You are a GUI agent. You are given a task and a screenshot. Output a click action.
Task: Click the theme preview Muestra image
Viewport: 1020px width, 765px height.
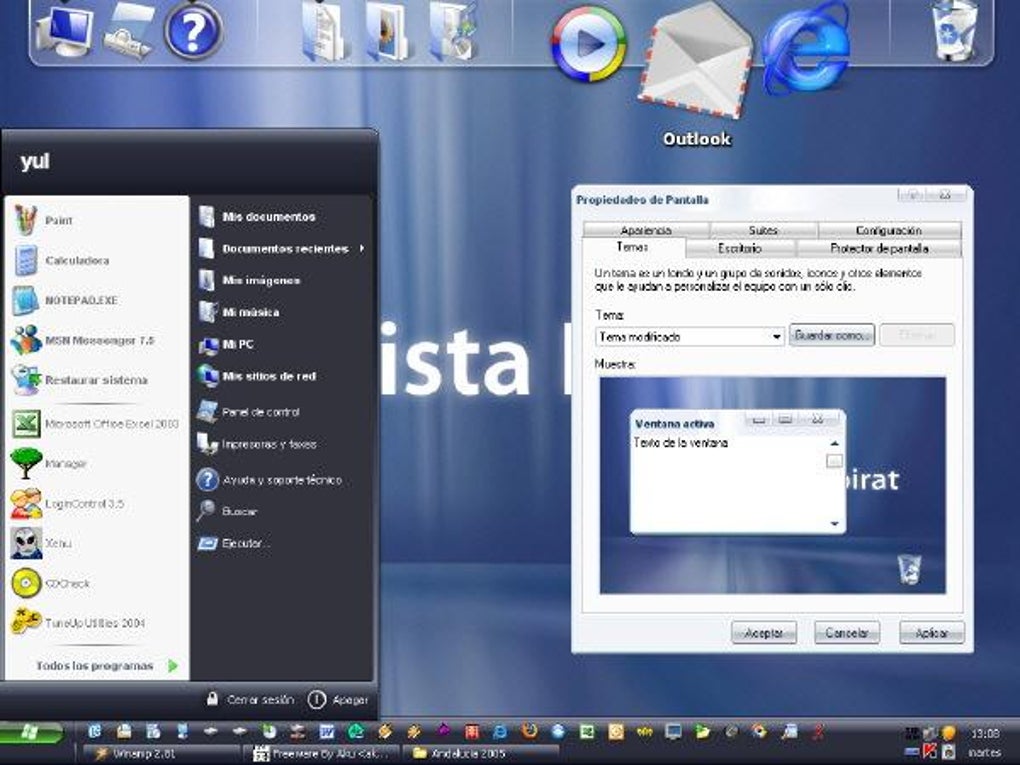pos(772,485)
